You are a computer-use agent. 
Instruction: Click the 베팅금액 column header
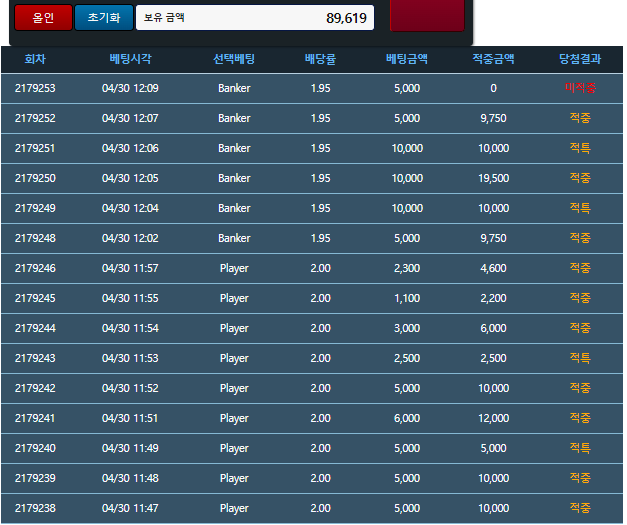407,59
